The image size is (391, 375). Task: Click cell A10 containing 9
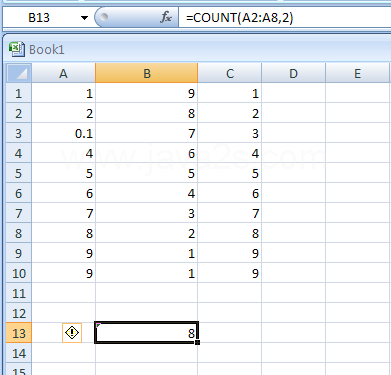(63, 273)
